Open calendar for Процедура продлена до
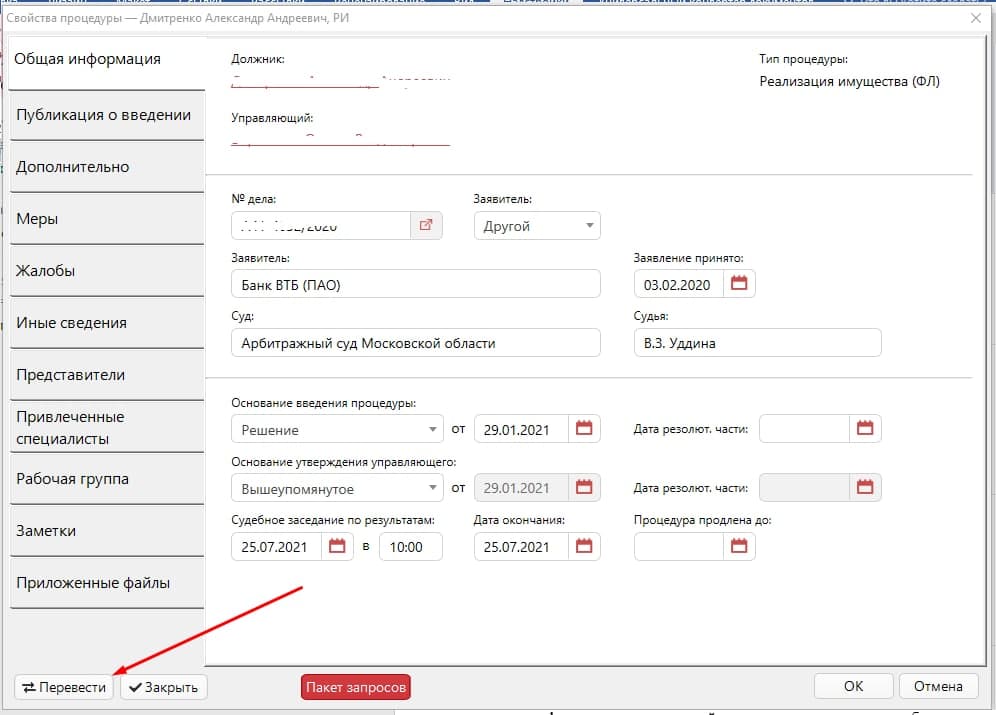This screenshot has height=715, width=996. 739,546
